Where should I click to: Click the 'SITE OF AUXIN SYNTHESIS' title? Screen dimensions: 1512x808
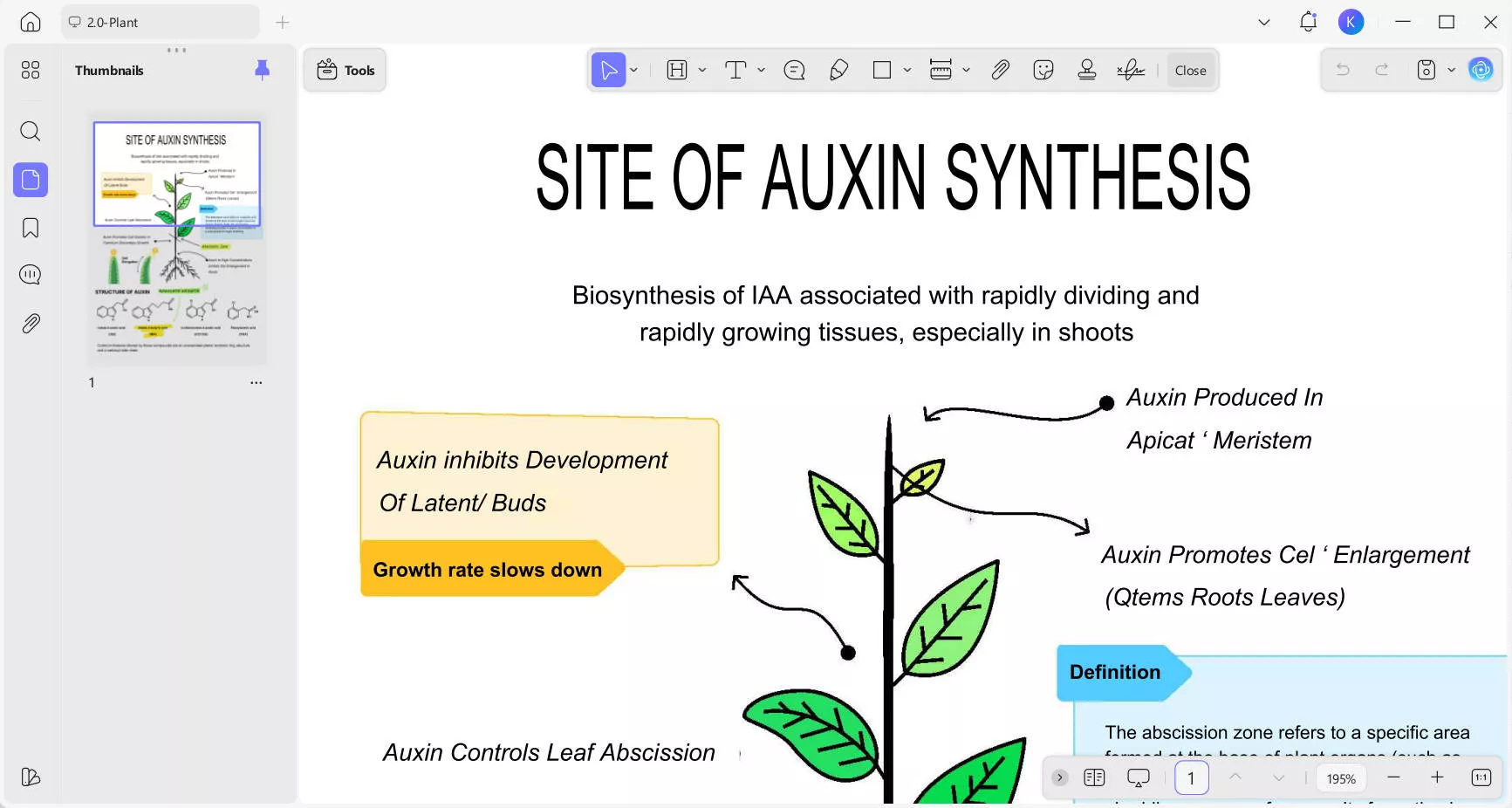click(893, 177)
